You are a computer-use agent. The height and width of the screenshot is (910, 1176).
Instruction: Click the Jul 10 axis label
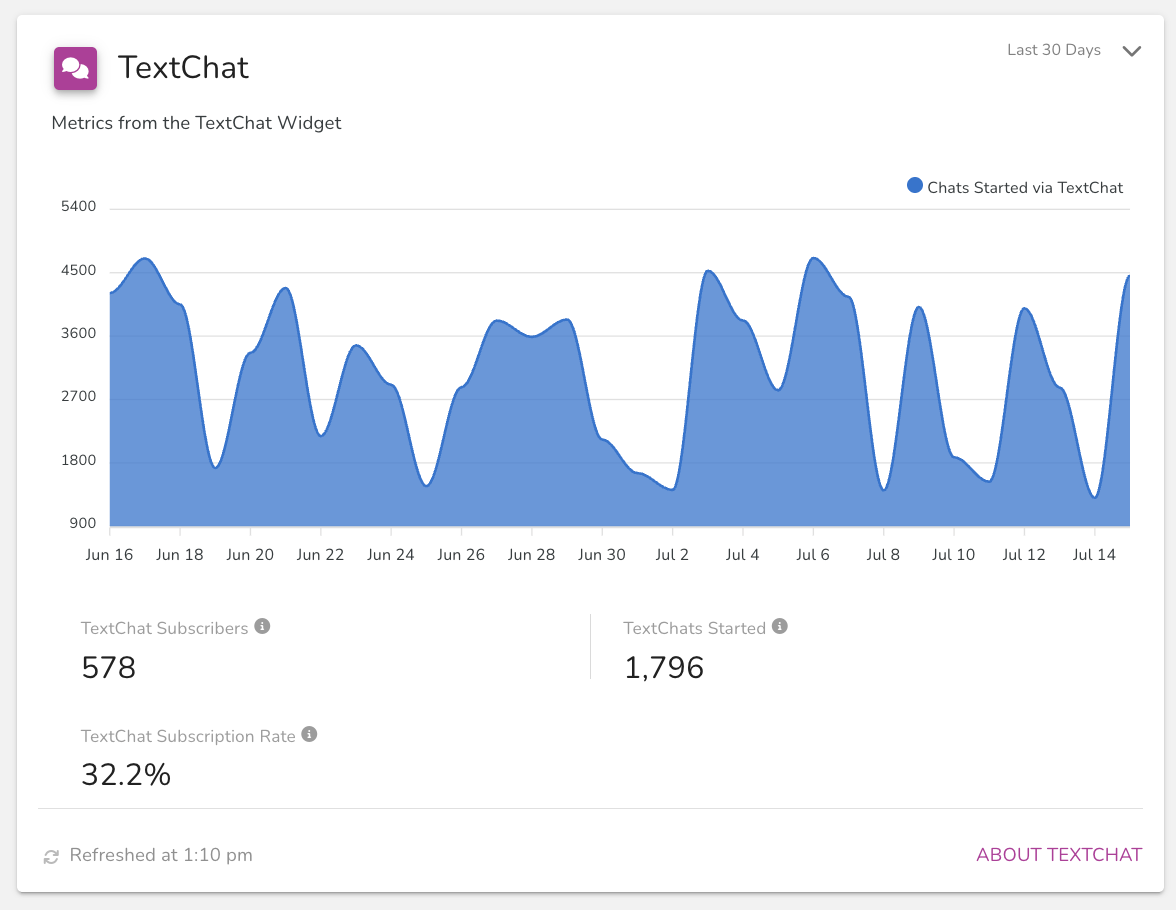[x=953, y=554]
